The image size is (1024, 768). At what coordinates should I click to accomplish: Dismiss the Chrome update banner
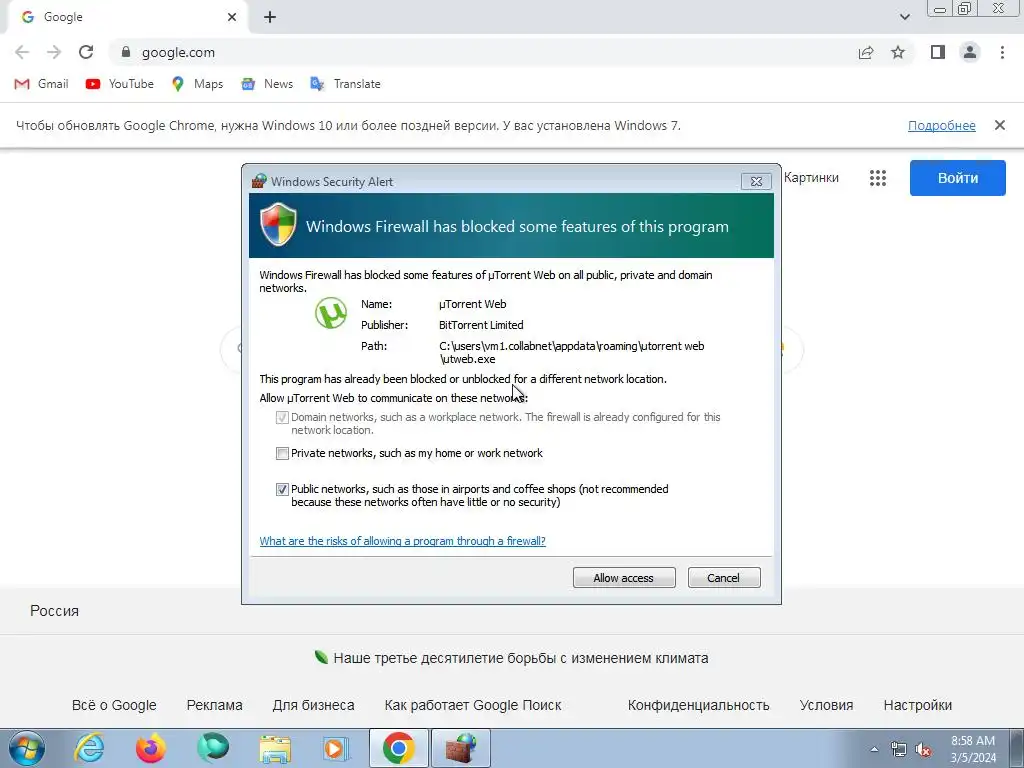(999, 125)
